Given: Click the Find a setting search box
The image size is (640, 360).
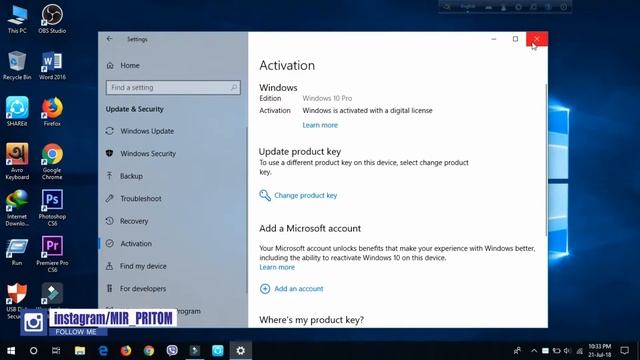Looking at the screenshot, I should (x=173, y=87).
